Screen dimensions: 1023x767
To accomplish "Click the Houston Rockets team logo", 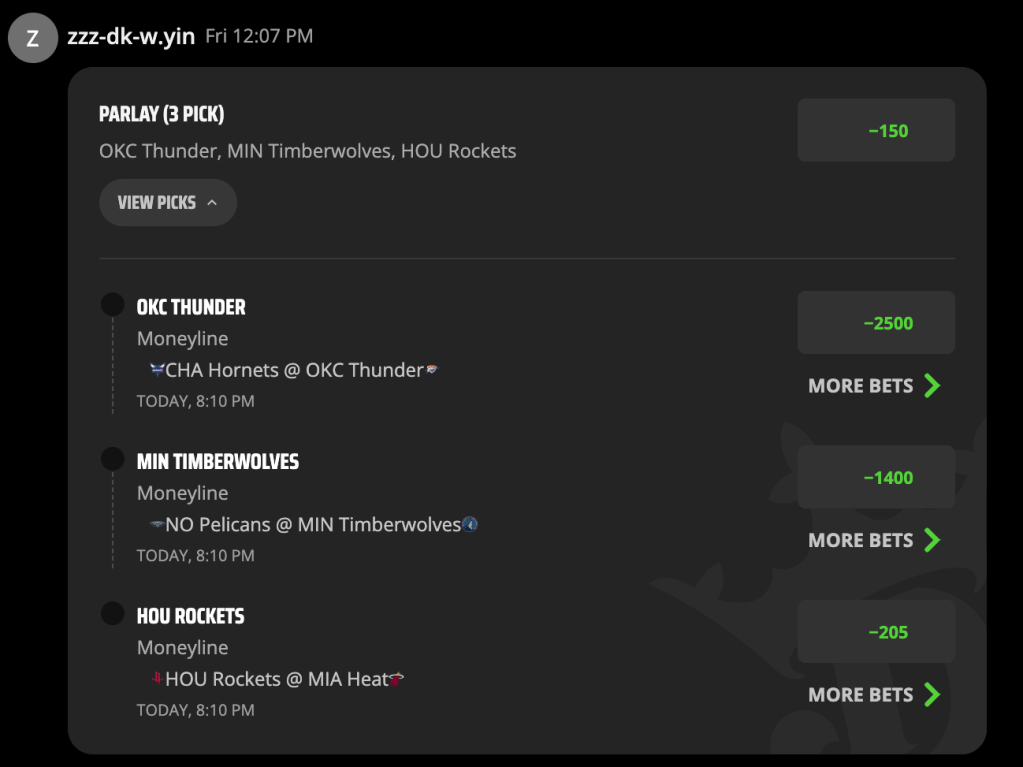I will (x=157, y=678).
